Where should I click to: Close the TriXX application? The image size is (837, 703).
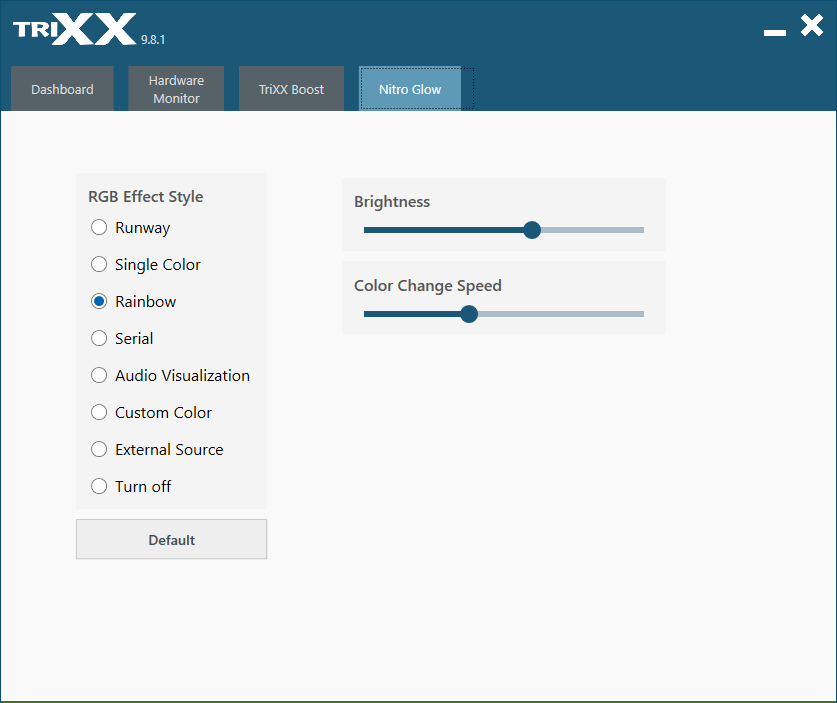coord(812,26)
